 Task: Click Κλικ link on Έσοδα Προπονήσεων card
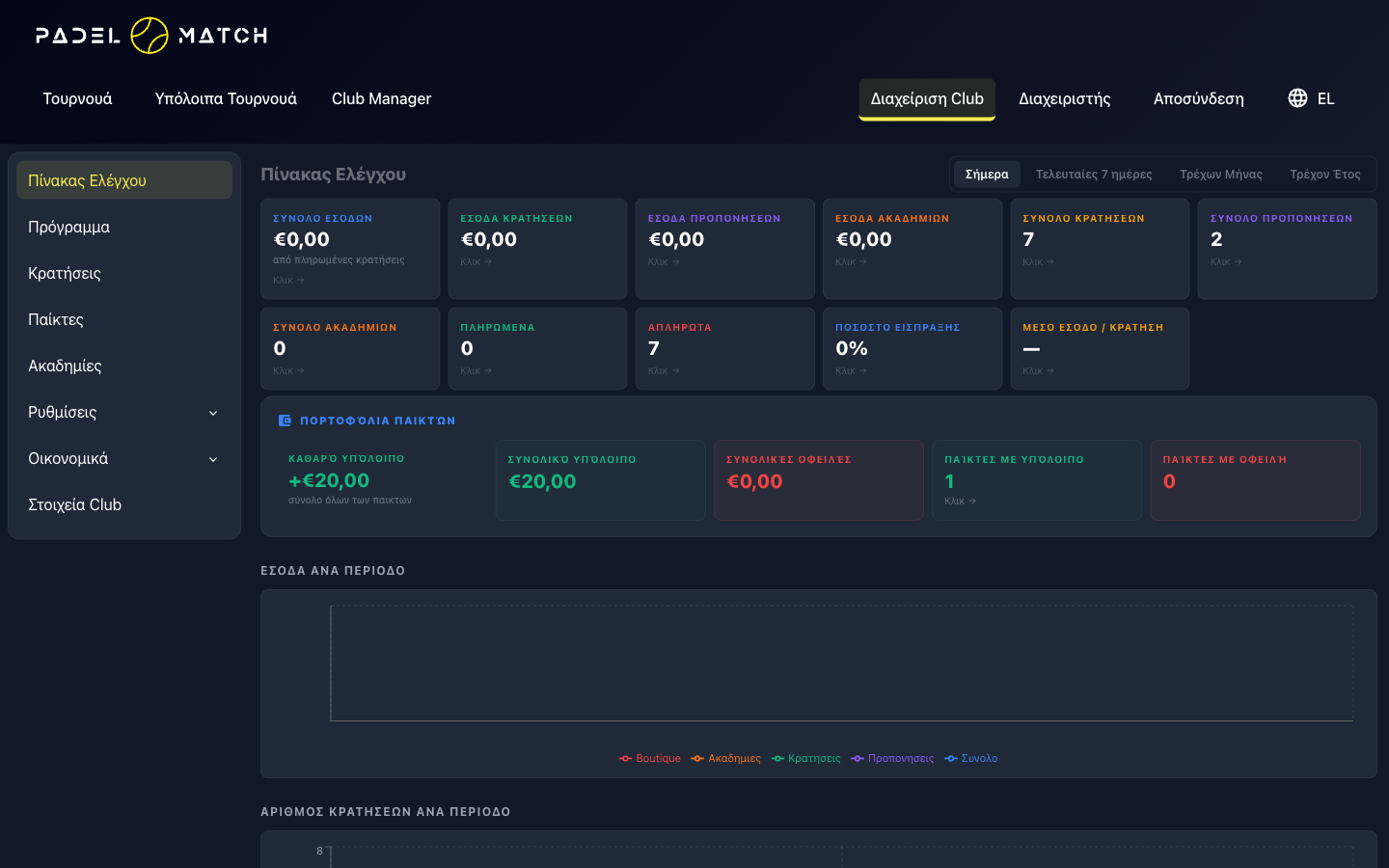(664, 262)
